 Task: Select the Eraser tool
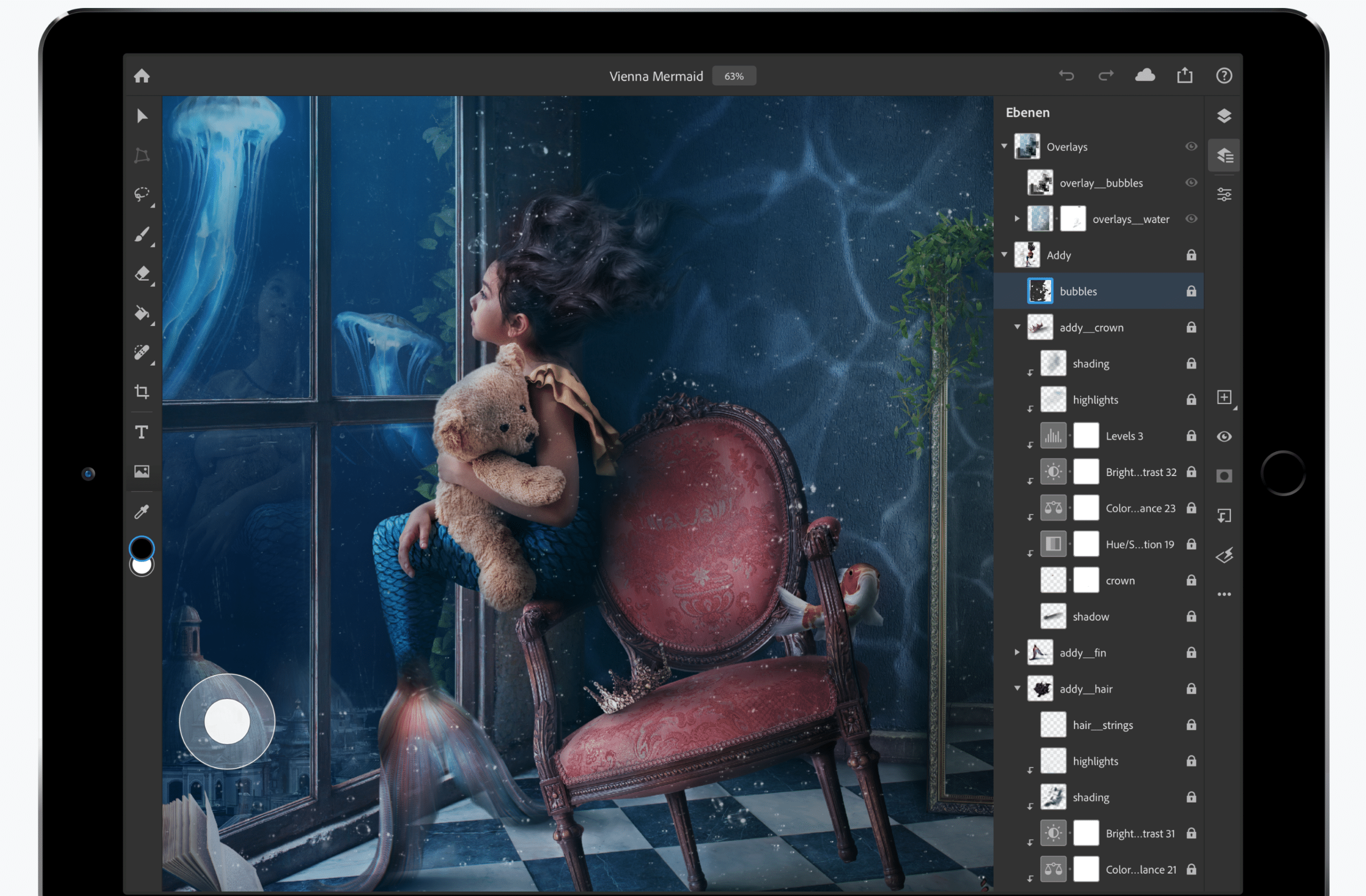(141, 272)
